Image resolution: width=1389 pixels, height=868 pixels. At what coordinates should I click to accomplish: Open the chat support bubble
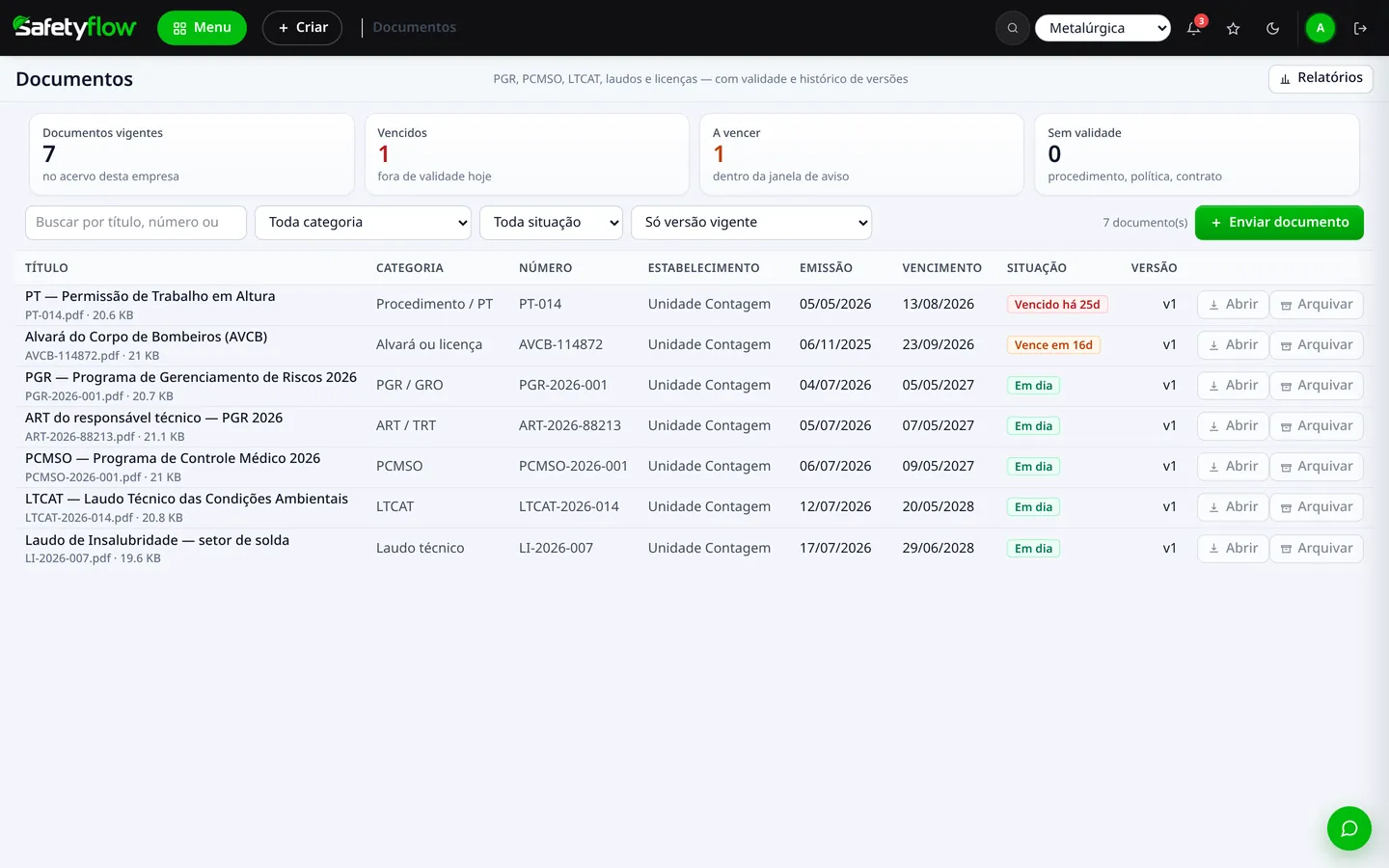1348,828
